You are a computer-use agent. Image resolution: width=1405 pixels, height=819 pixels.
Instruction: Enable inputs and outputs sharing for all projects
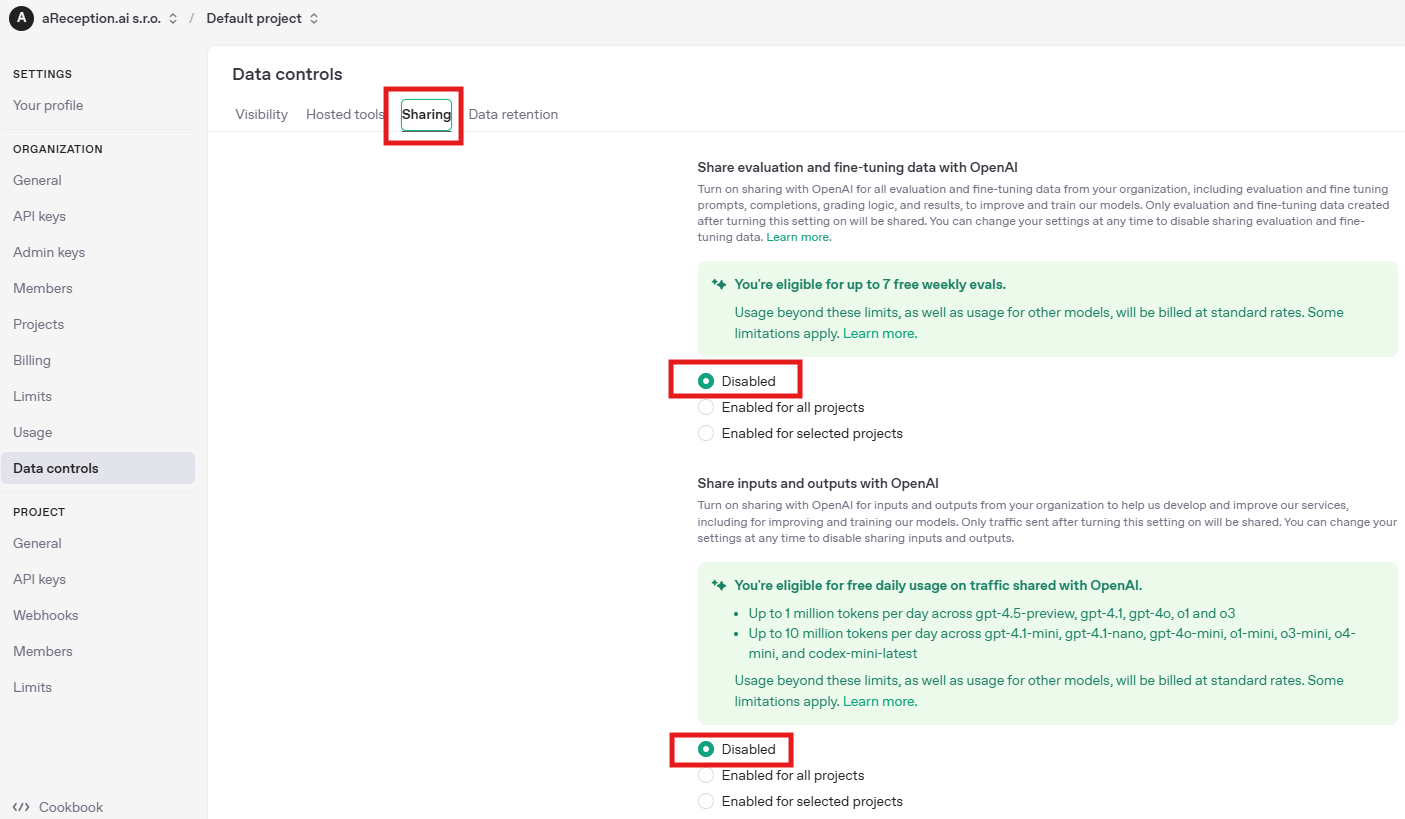707,775
